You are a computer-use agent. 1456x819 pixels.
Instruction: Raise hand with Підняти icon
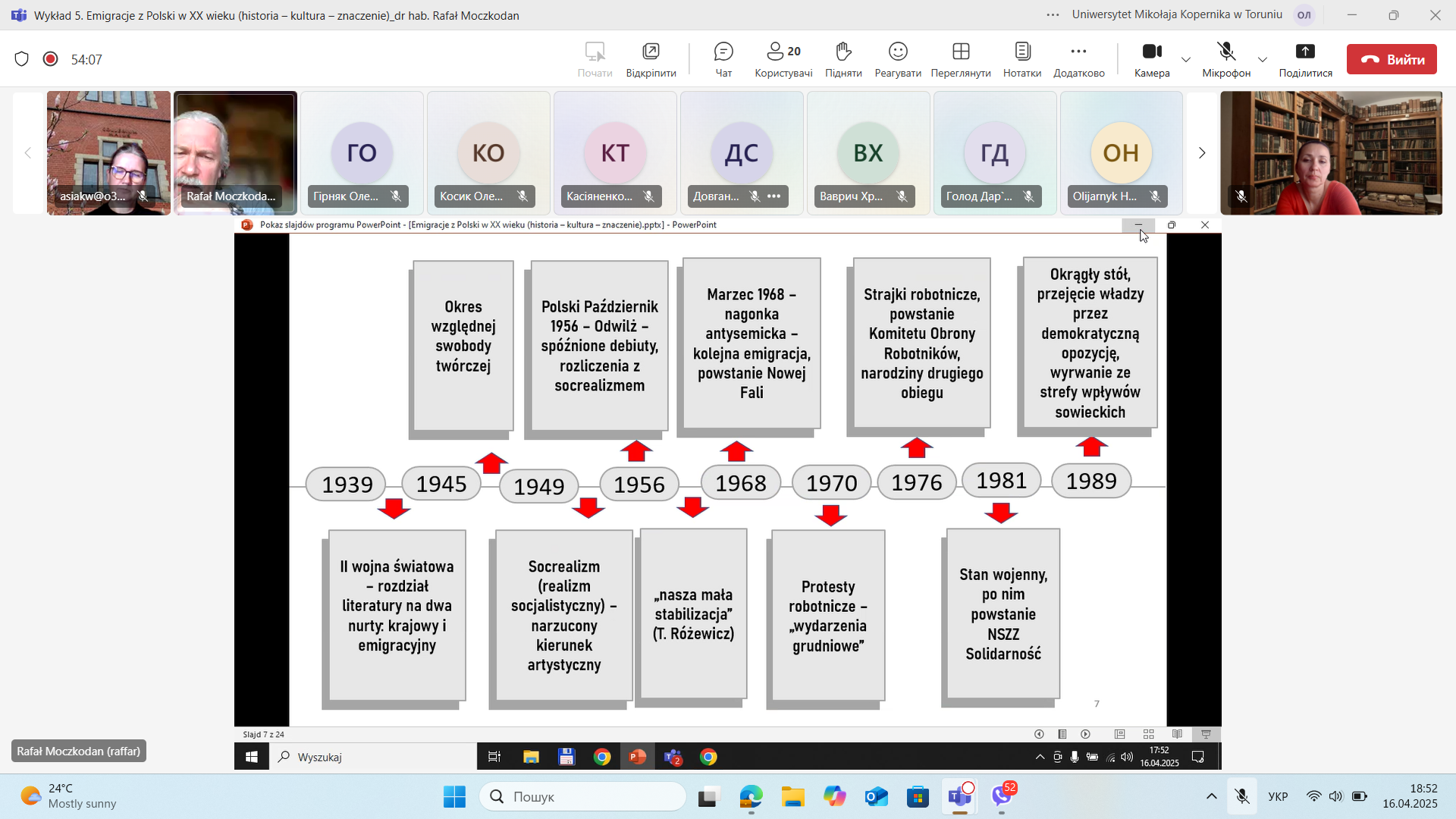843,59
